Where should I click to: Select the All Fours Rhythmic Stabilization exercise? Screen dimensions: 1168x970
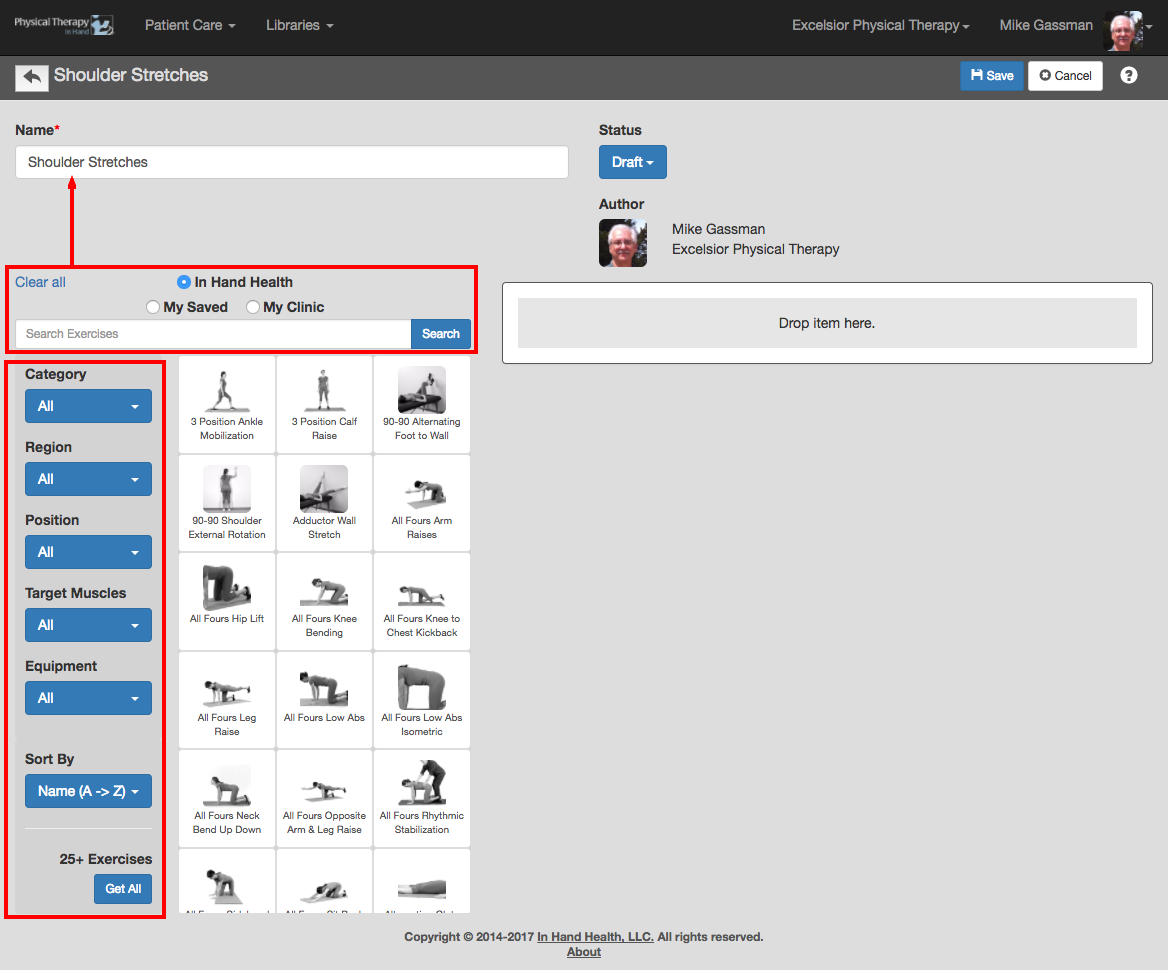(422, 799)
